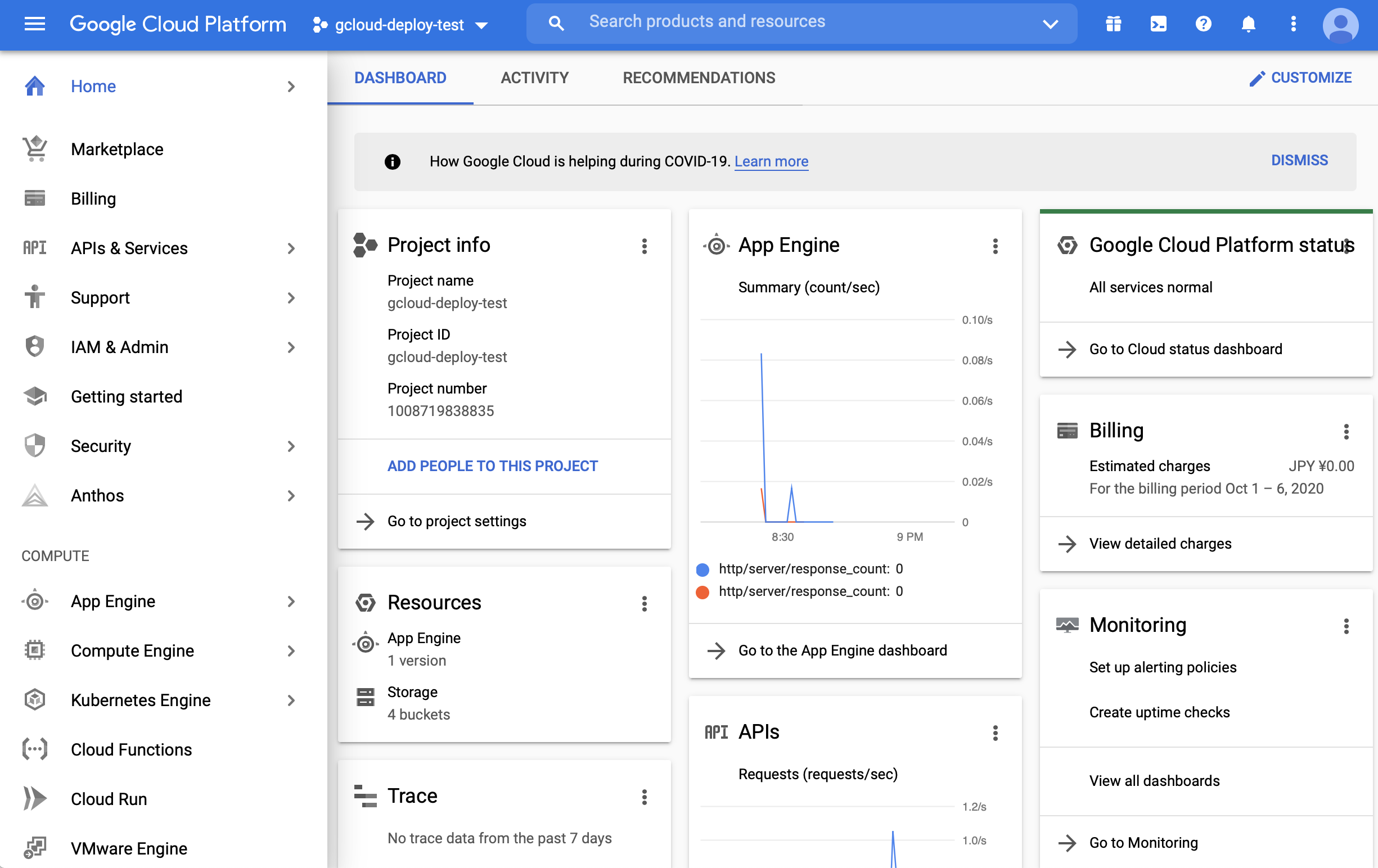Go to Cloud status dashboard
1378x868 pixels.
tap(1186, 349)
